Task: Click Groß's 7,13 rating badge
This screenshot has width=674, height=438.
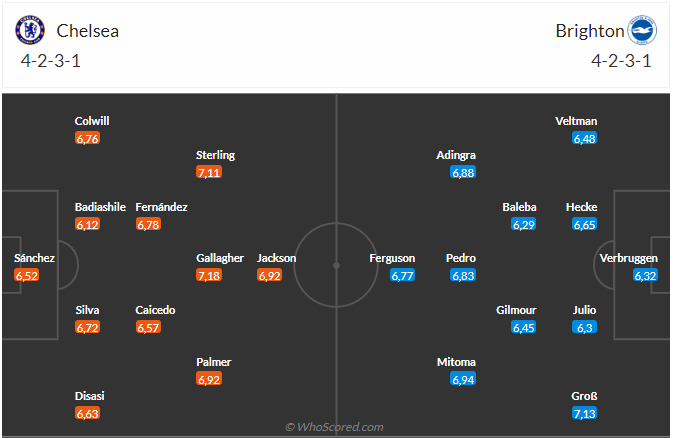Action: tap(584, 413)
